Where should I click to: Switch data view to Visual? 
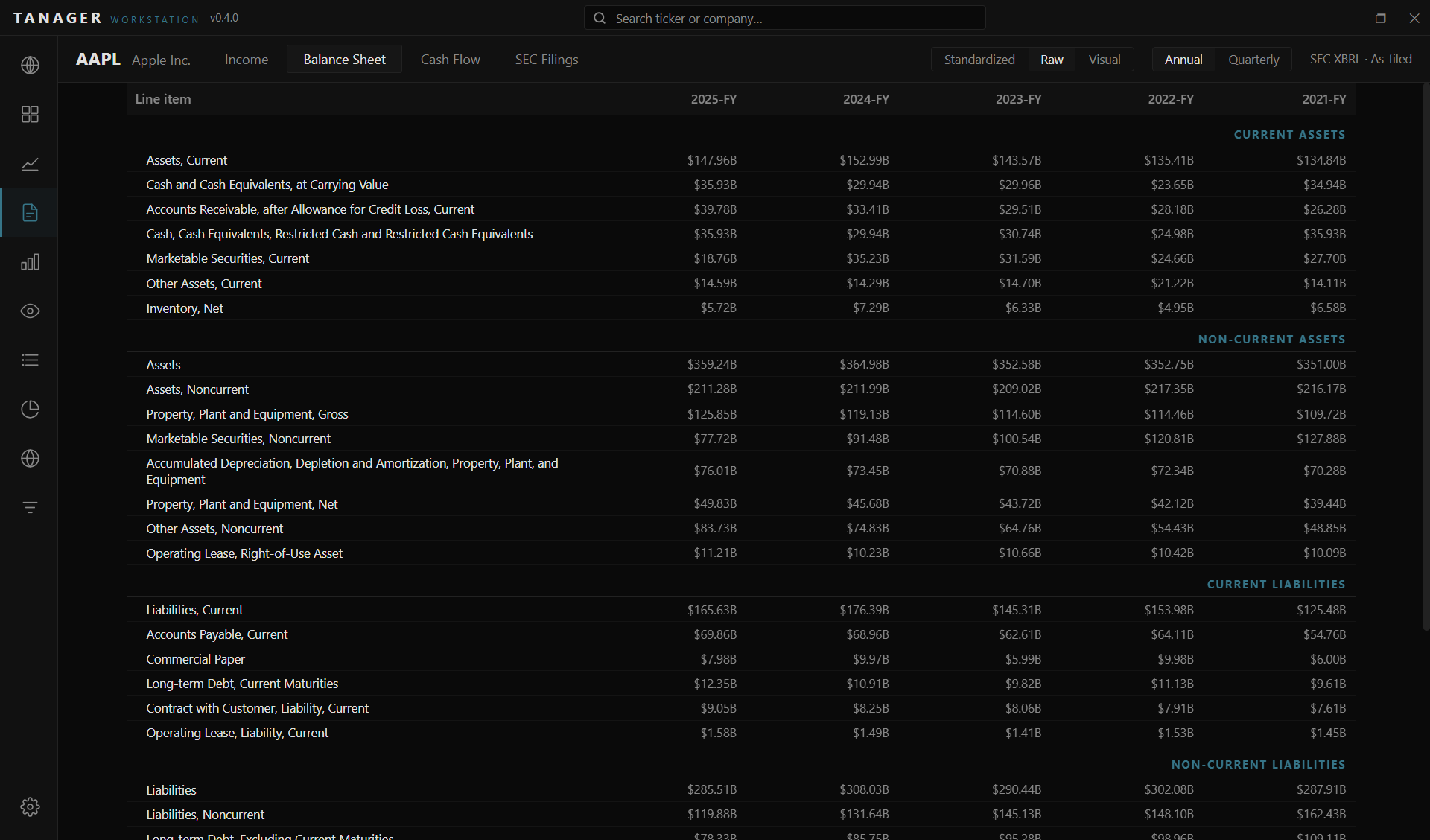pos(1105,60)
